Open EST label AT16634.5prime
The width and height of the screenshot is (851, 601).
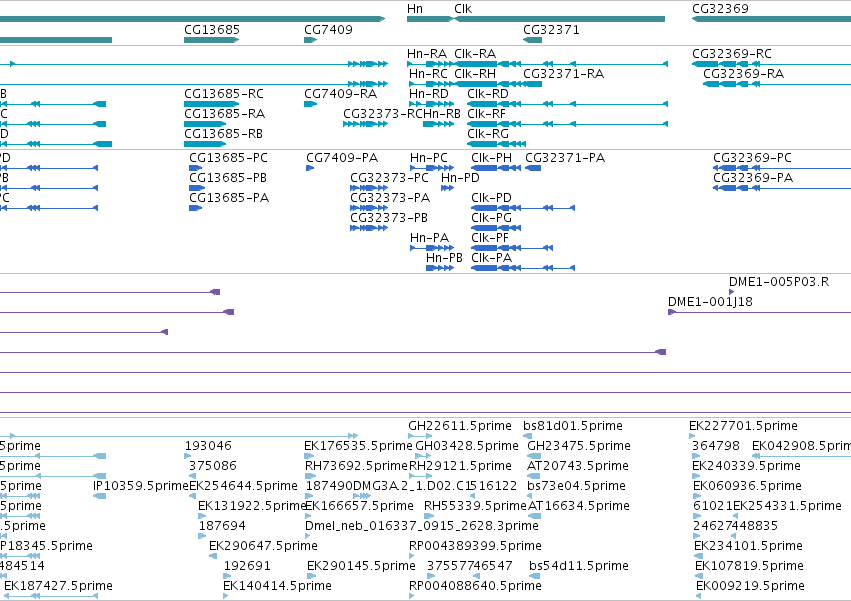[579, 507]
